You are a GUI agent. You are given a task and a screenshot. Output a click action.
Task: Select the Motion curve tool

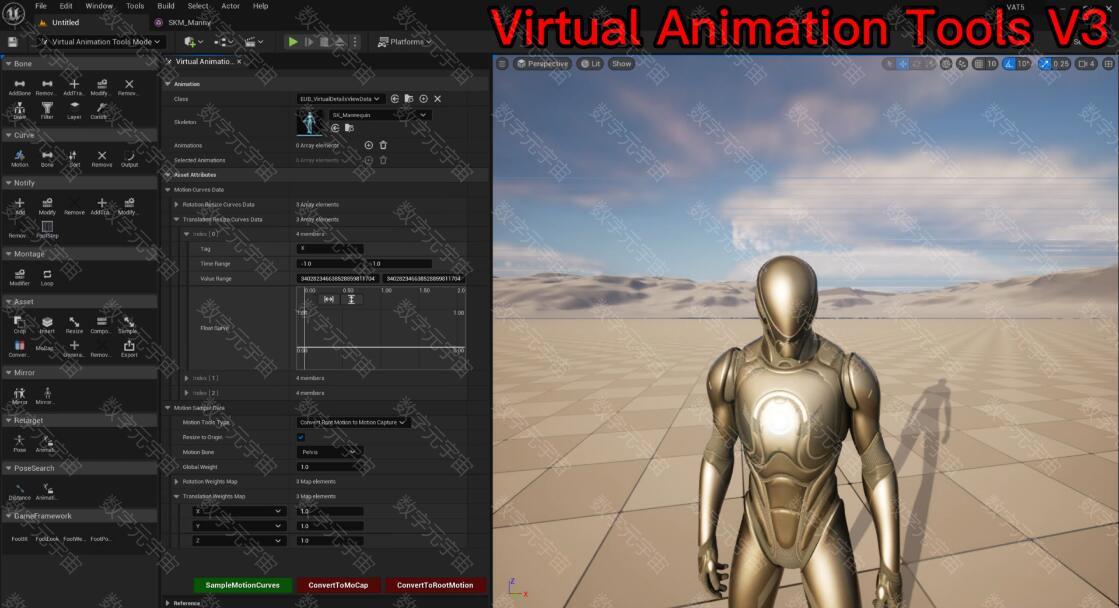tap(19, 158)
